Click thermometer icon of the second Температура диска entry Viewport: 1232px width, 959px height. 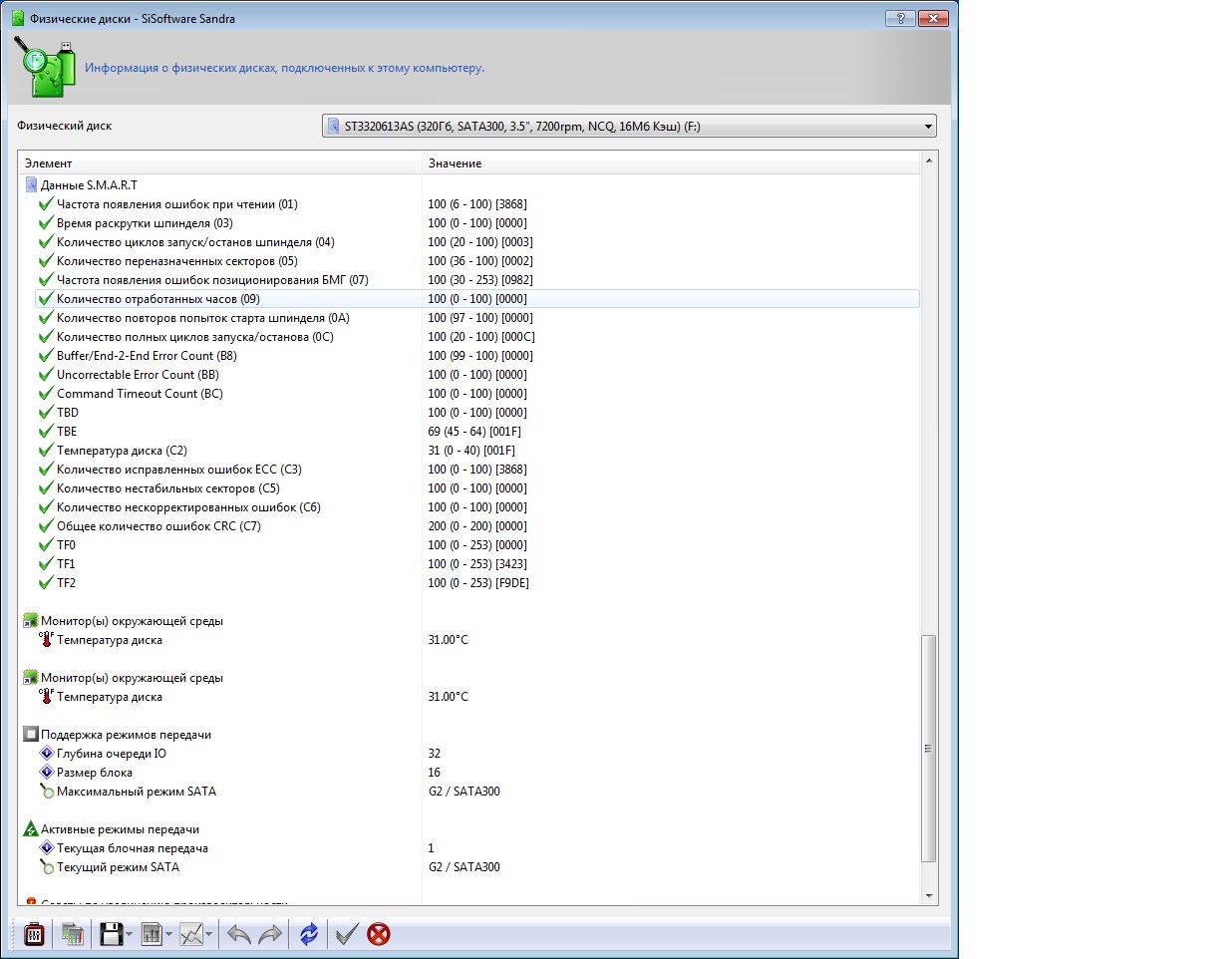point(46,697)
